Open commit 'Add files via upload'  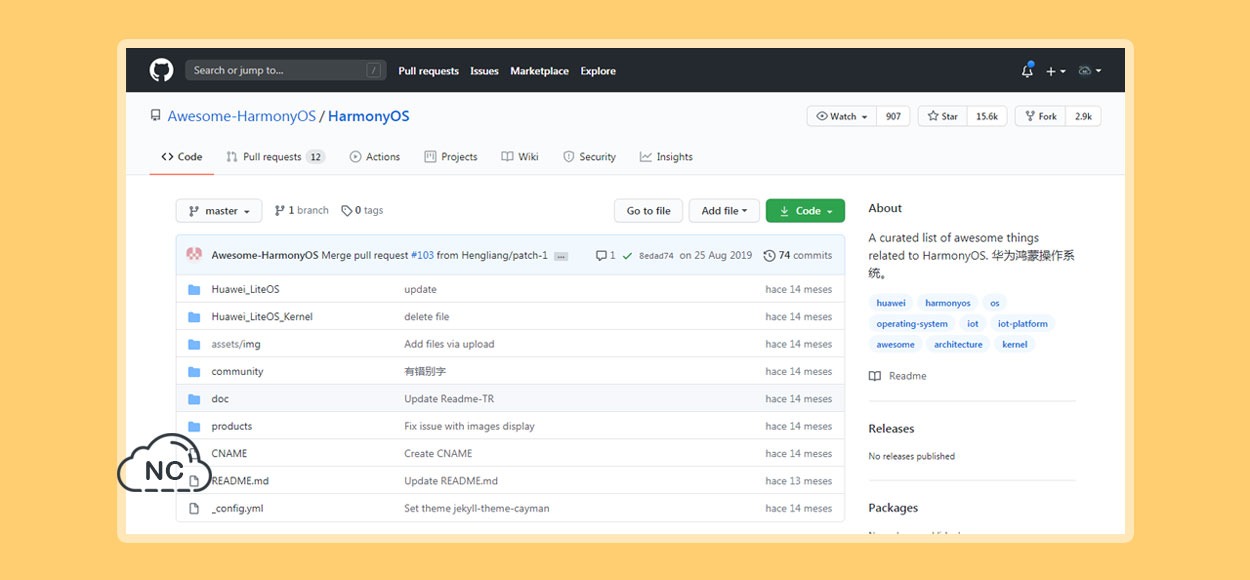coord(449,344)
